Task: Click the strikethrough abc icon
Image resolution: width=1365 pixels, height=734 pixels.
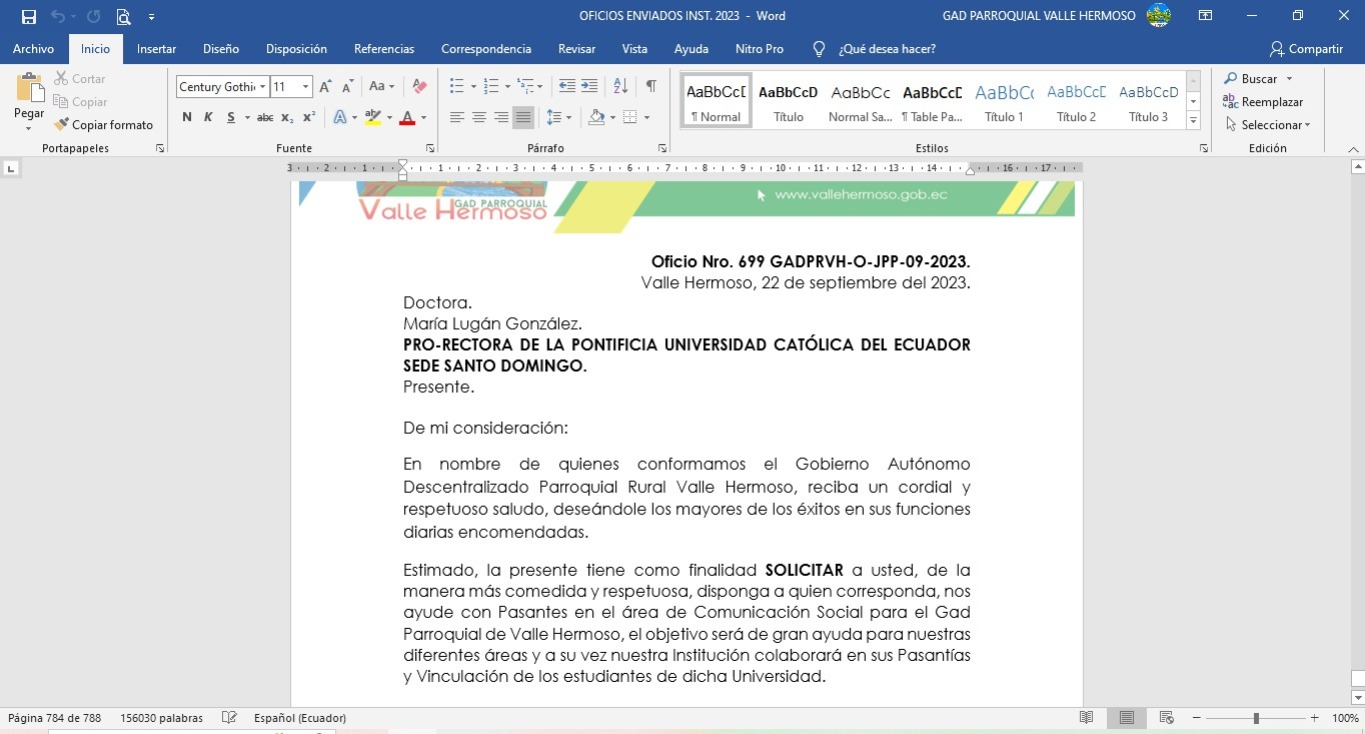Action: [265, 117]
